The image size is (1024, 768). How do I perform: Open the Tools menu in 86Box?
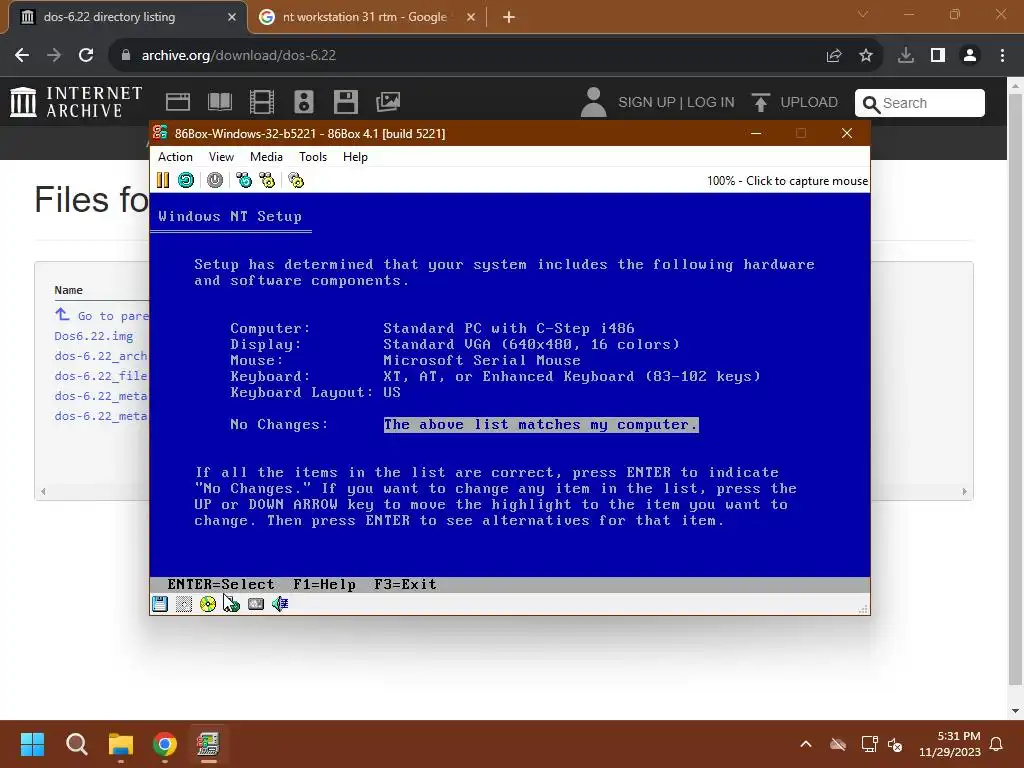(313, 157)
